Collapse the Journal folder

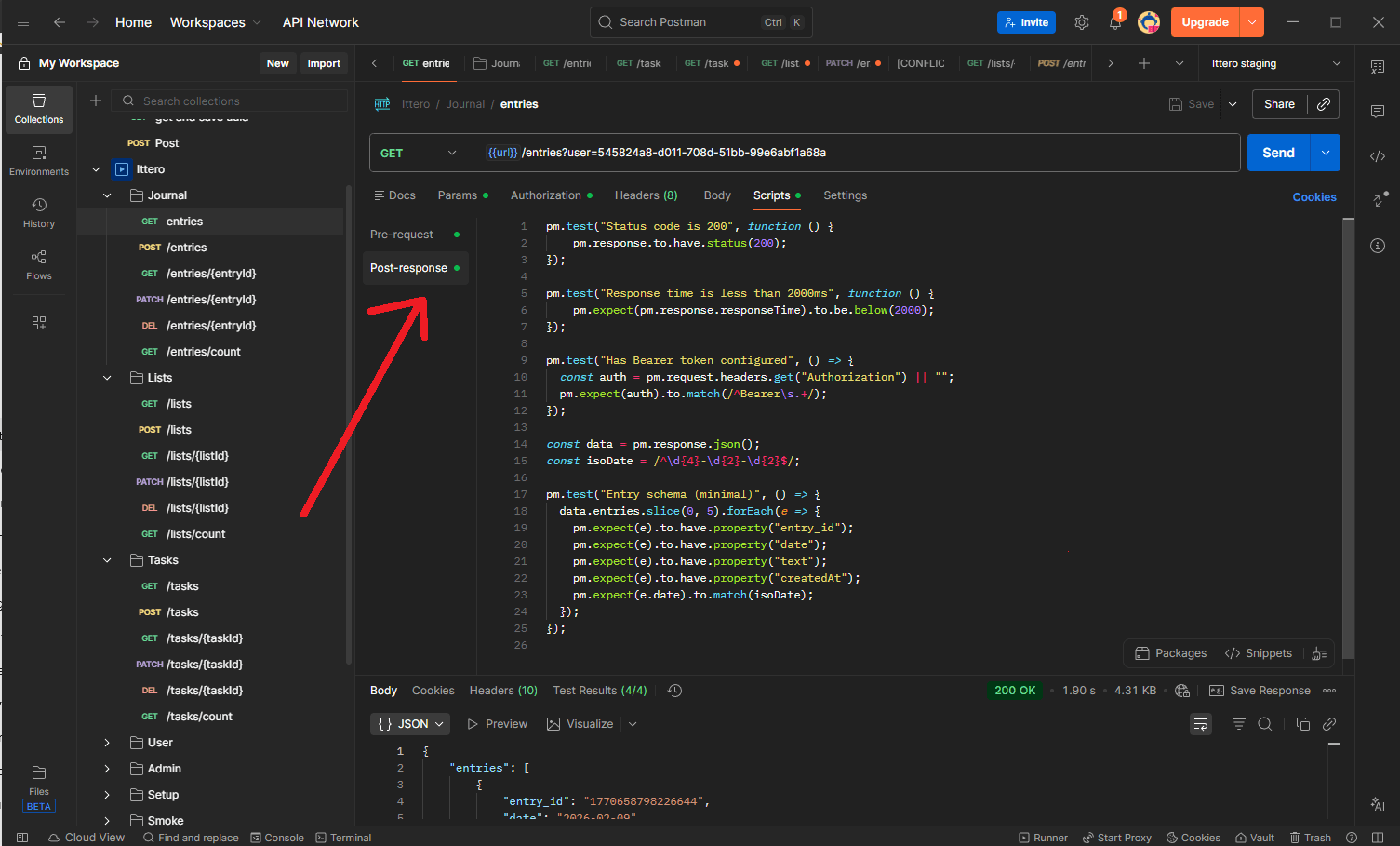[107, 195]
